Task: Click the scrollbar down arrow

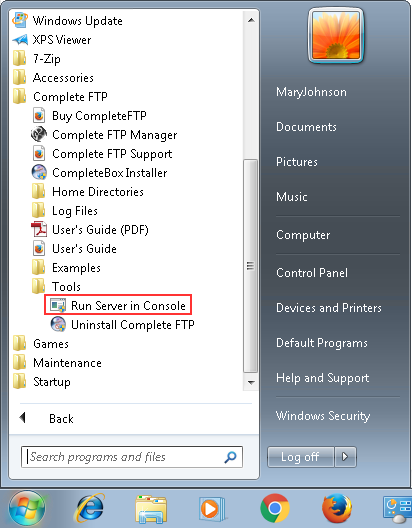Action: click(251, 383)
